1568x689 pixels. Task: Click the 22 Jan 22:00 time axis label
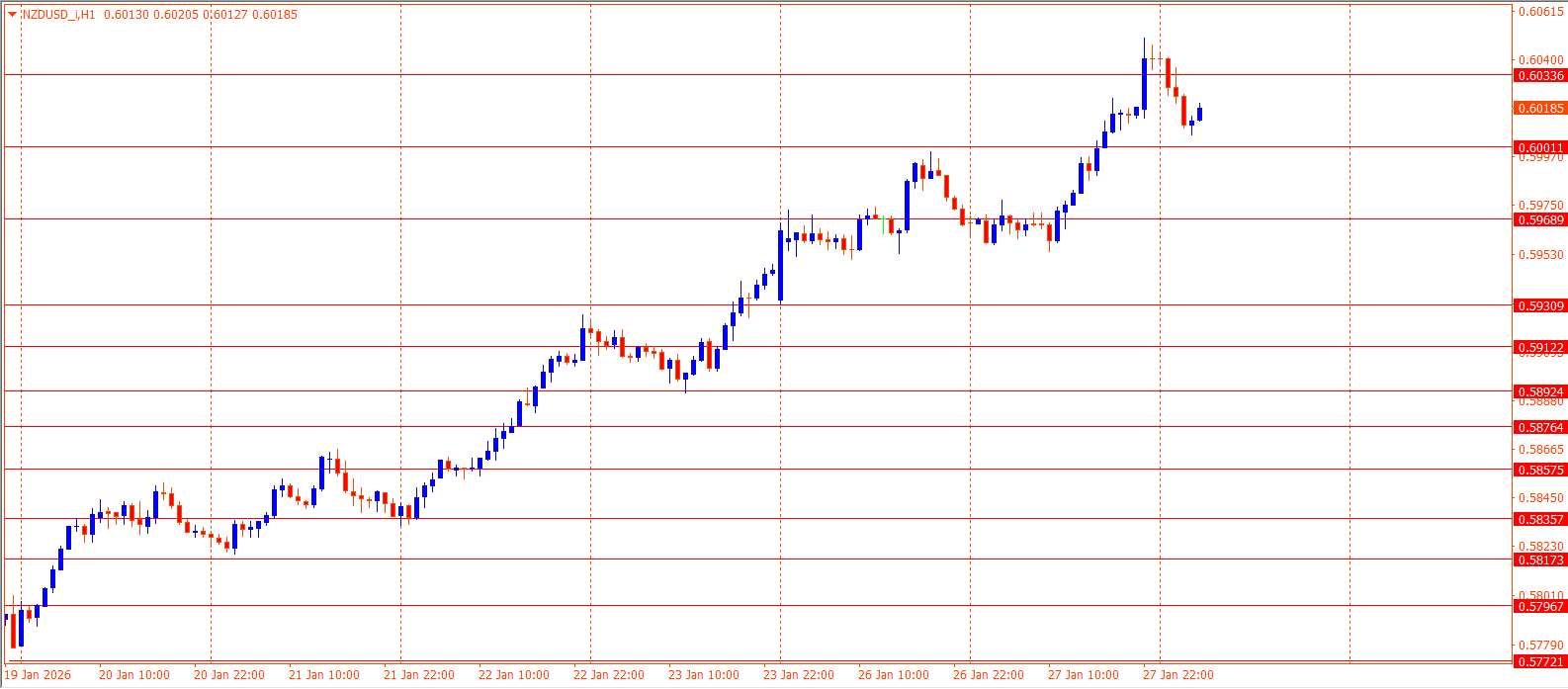tap(609, 675)
